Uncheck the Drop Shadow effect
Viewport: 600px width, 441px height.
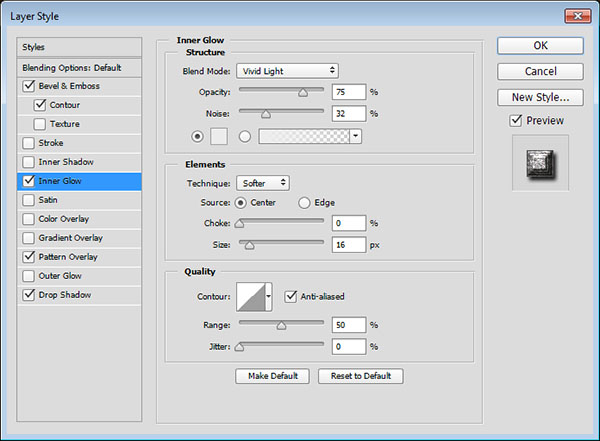point(27,295)
